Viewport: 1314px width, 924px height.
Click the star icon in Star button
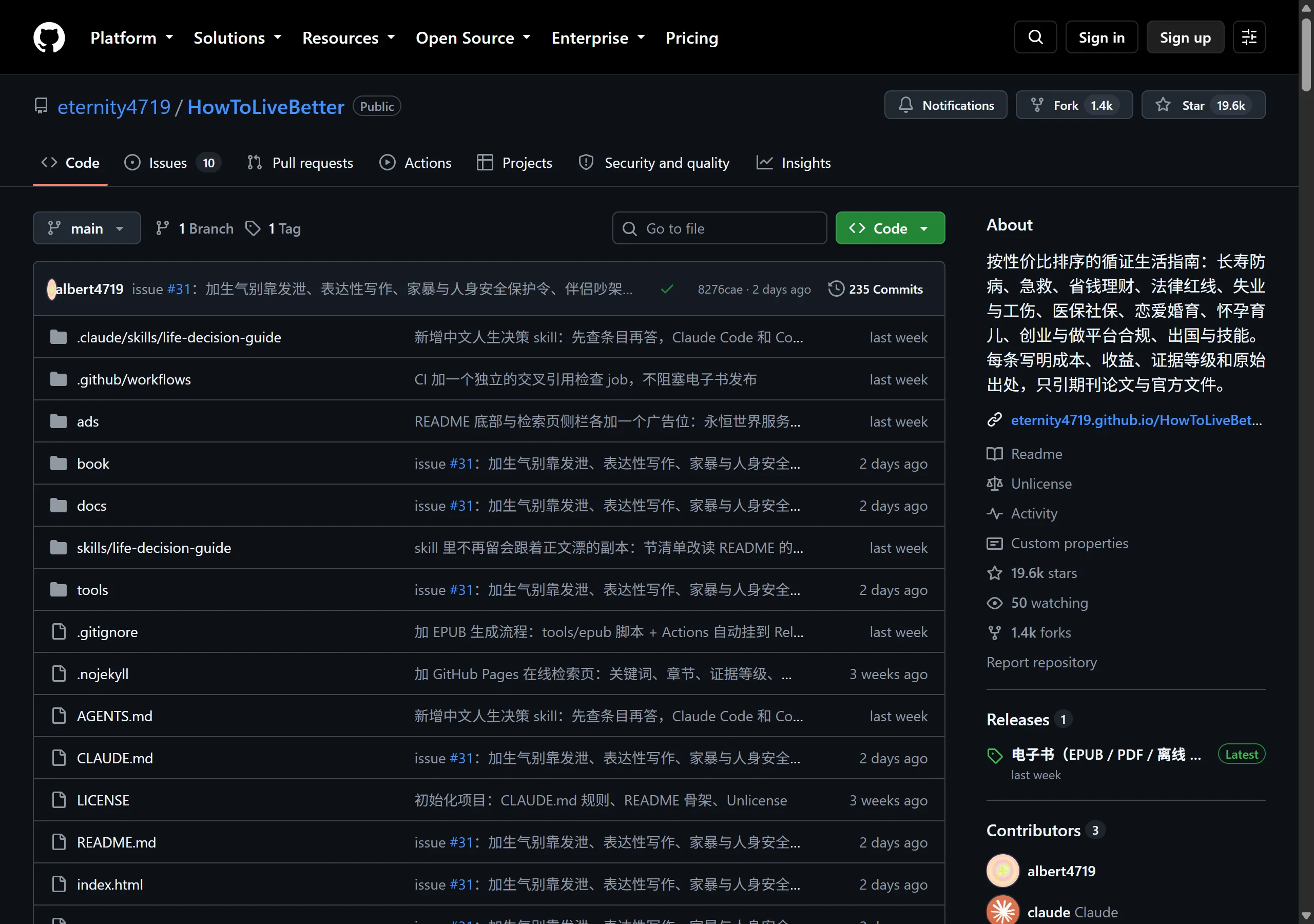pyautogui.click(x=1163, y=105)
